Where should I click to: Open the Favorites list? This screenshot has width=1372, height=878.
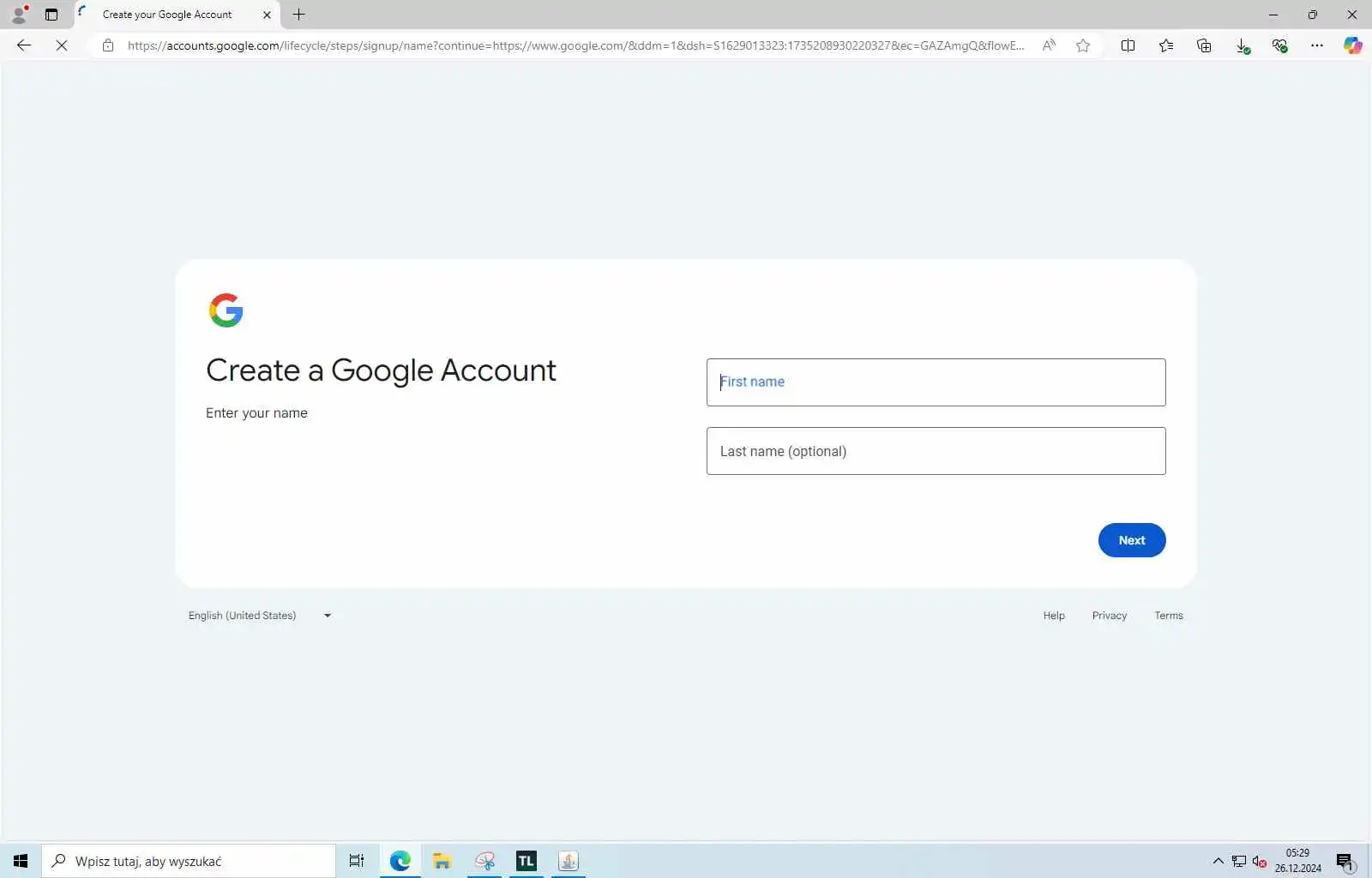click(x=1166, y=45)
